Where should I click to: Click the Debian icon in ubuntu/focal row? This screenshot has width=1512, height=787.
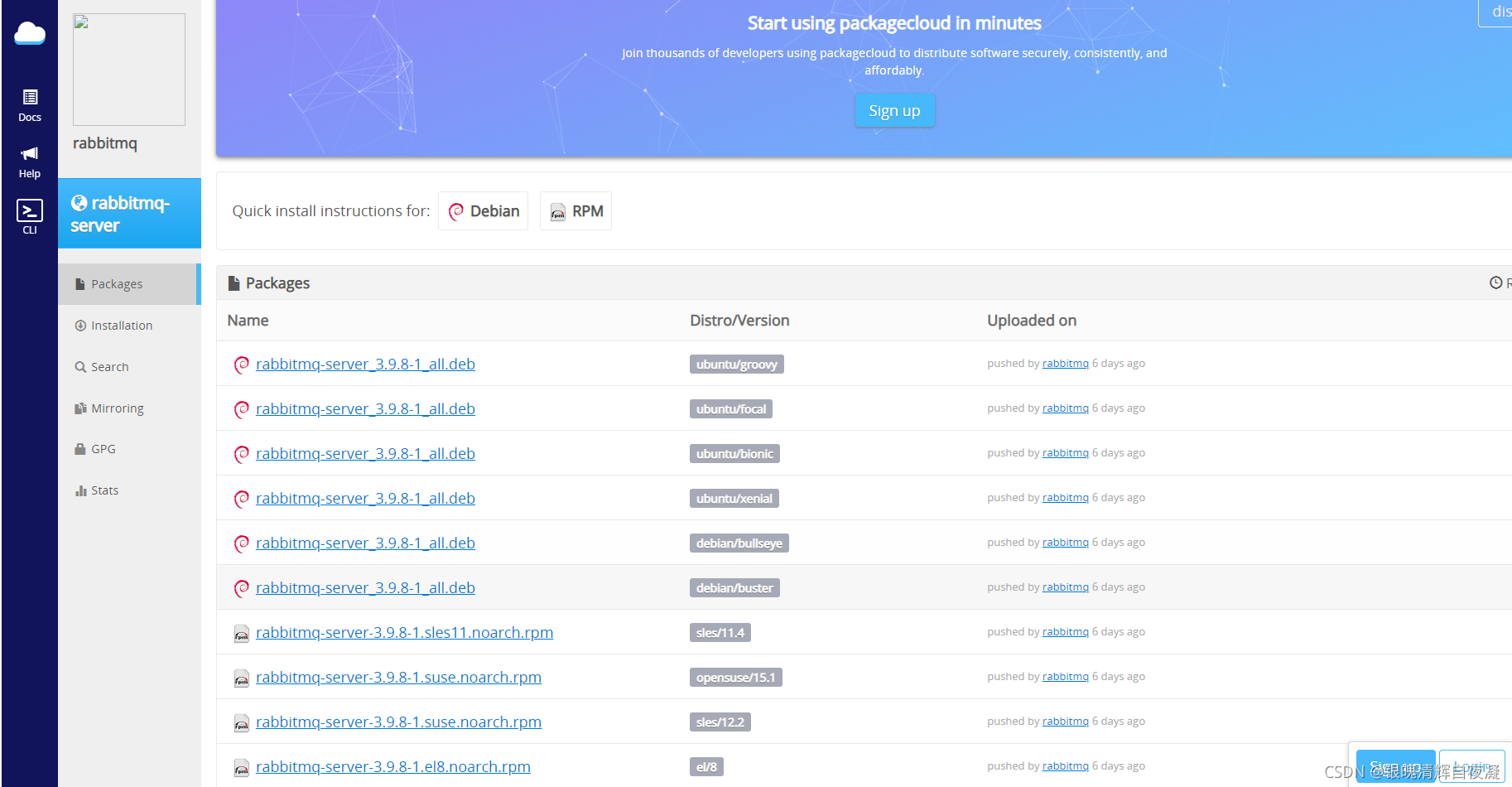point(242,409)
